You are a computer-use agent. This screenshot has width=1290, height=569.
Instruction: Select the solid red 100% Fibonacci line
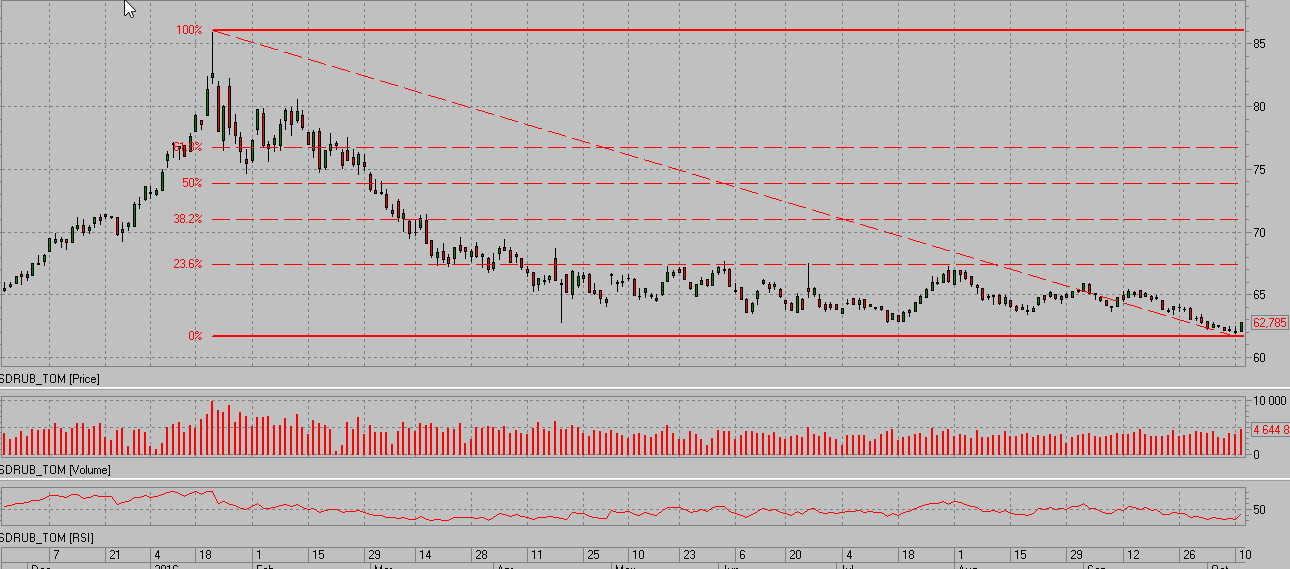[x=728, y=30]
